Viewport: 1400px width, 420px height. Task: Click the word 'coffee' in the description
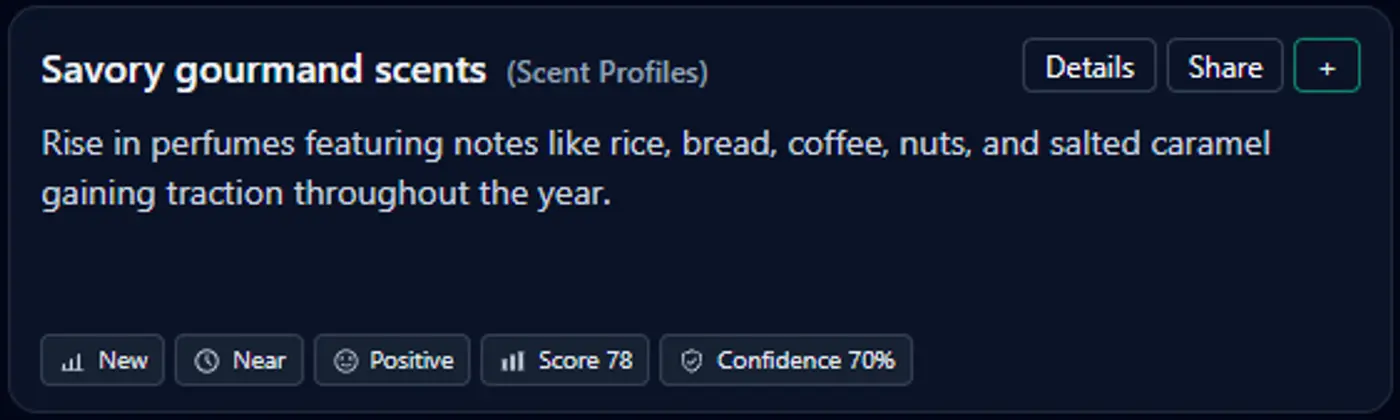point(827,144)
